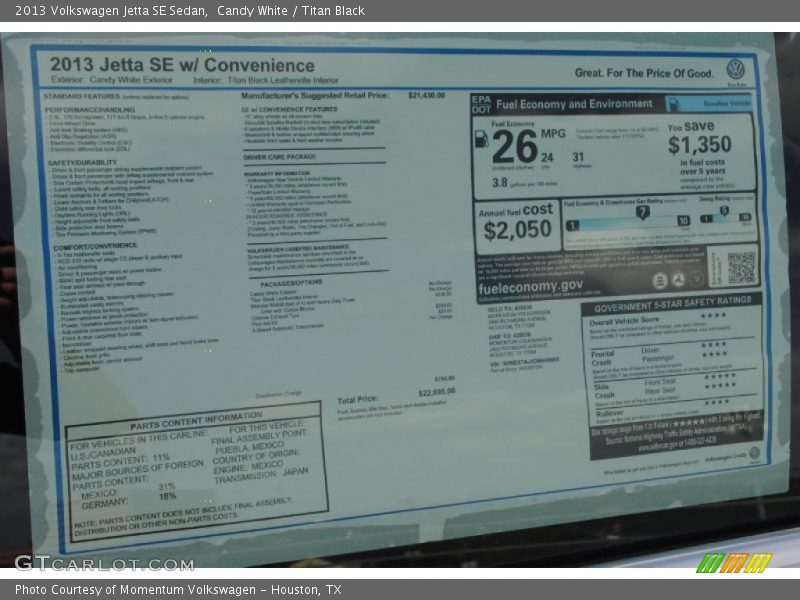The width and height of the screenshot is (800, 600).
Task: Click the 'SAFETY/DURABILITY' section heading
Action: click(x=82, y=162)
